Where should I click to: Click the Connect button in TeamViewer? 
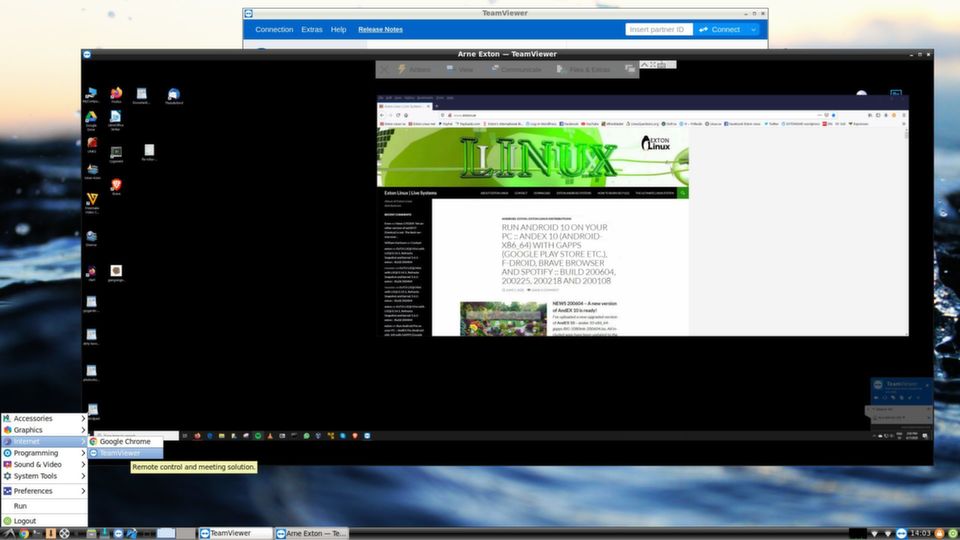tap(720, 30)
